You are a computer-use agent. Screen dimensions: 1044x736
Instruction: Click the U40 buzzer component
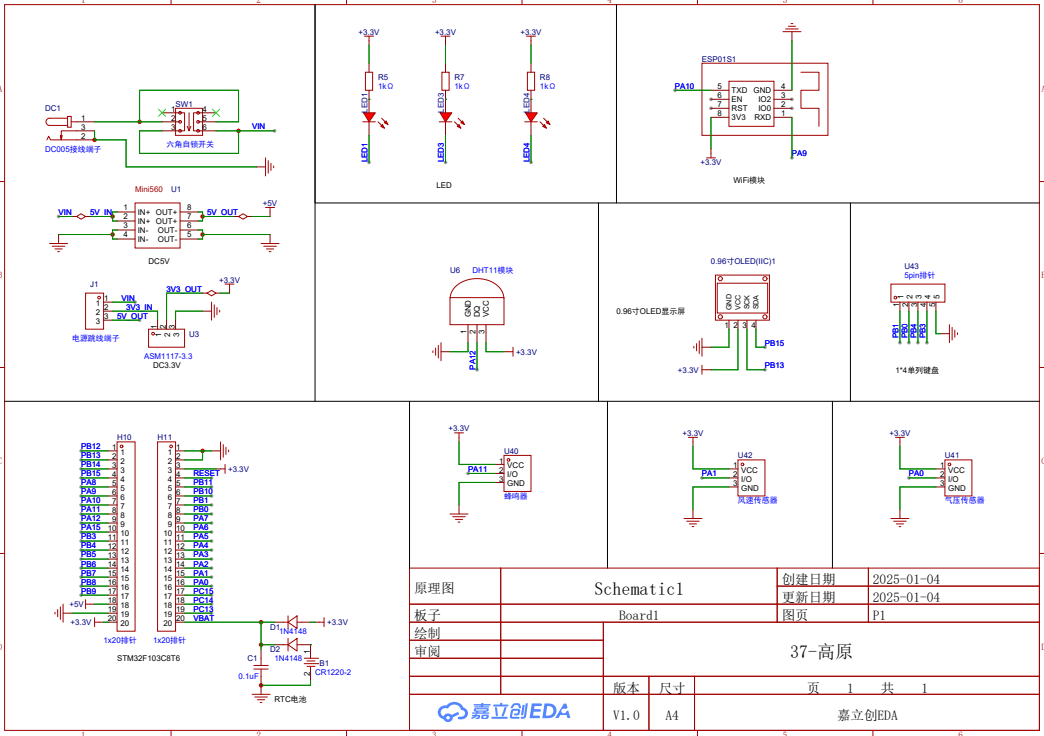(517, 474)
